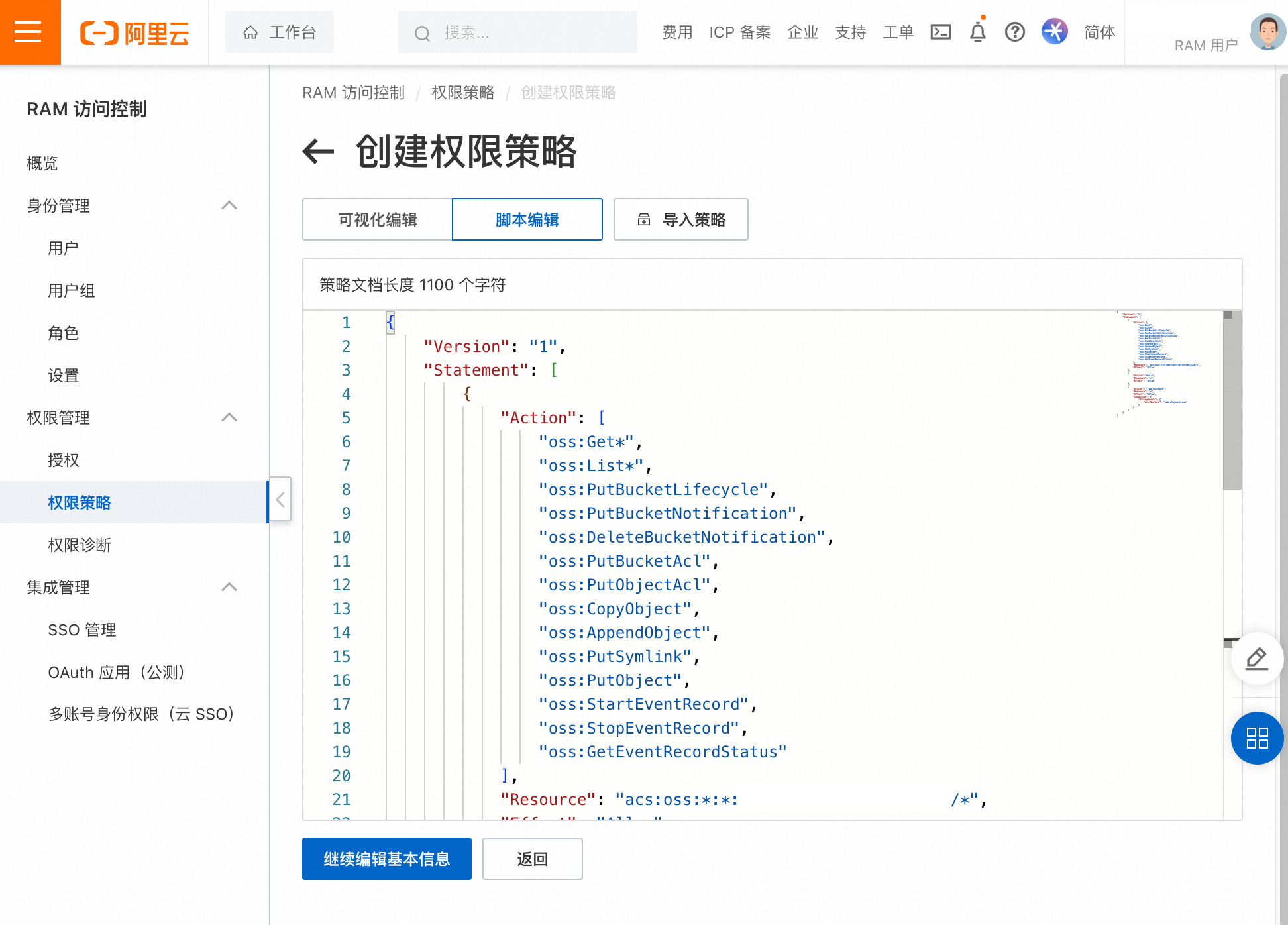Click the notification bell icon in header
This screenshot has width=1288, height=925.
[977, 32]
